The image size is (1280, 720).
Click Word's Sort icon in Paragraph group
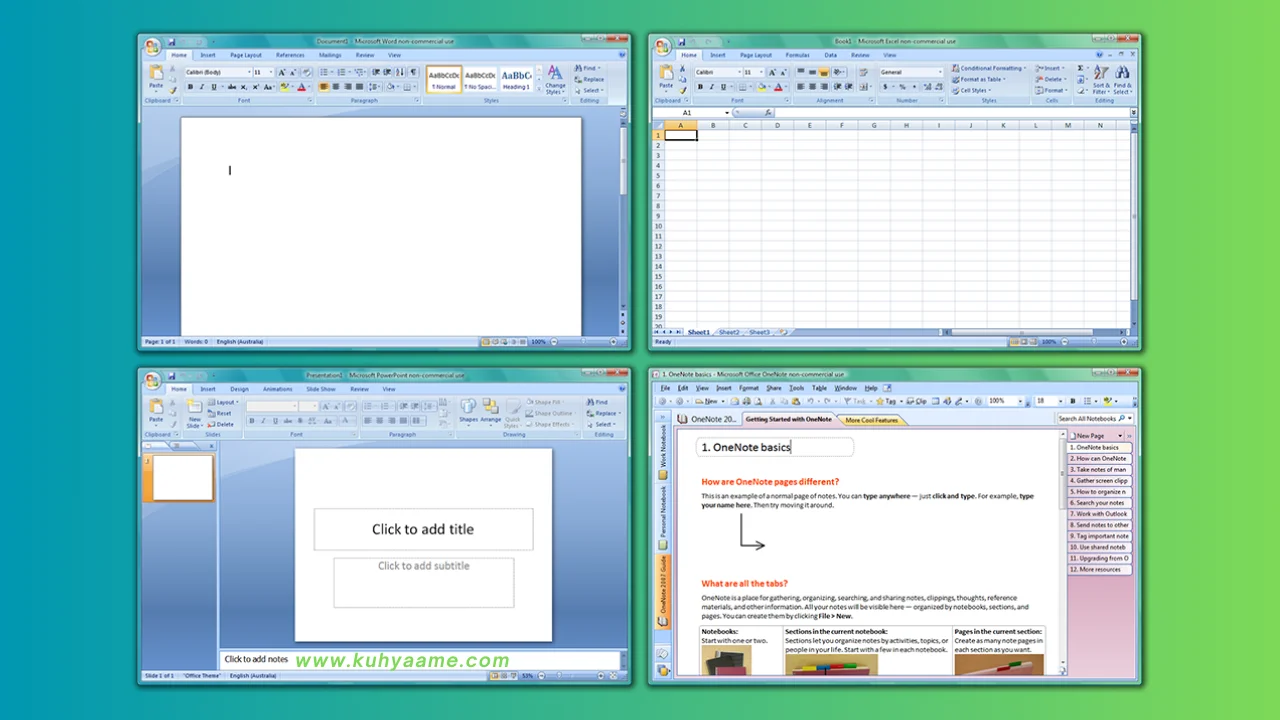400,72
